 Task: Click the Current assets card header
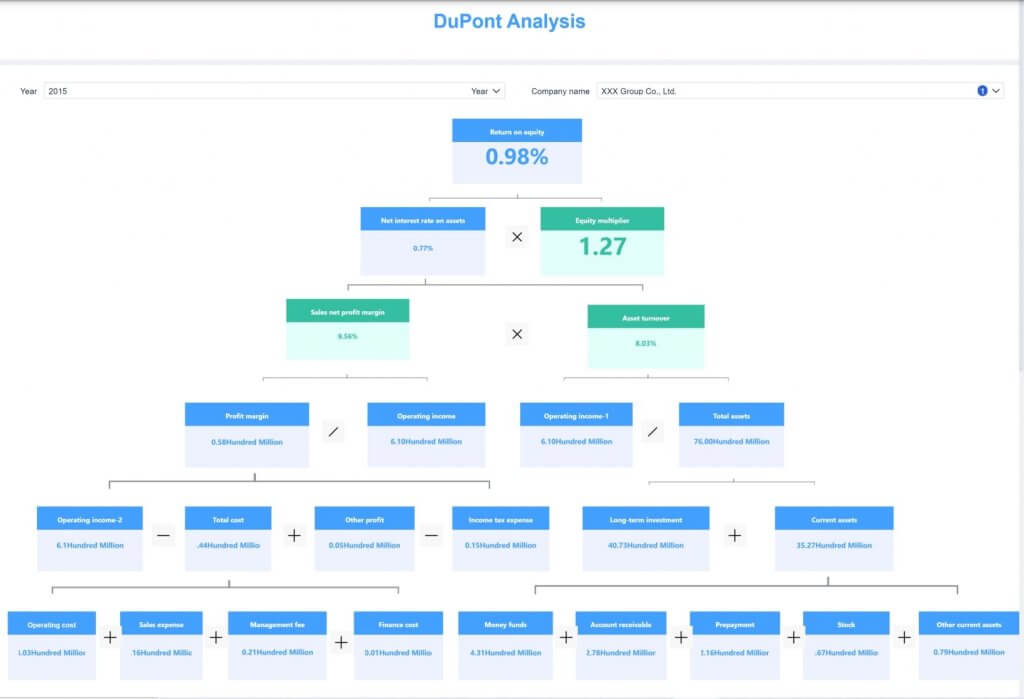834,519
